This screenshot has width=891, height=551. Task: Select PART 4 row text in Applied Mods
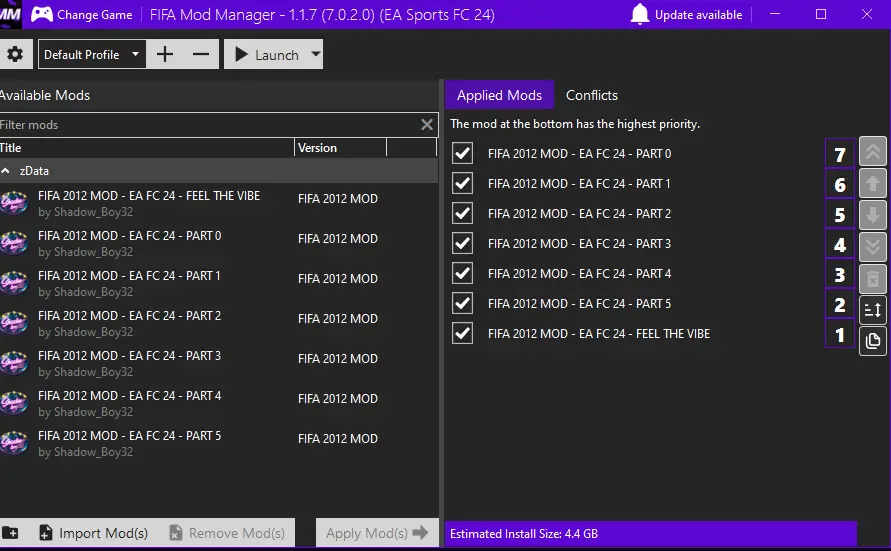[579, 274]
